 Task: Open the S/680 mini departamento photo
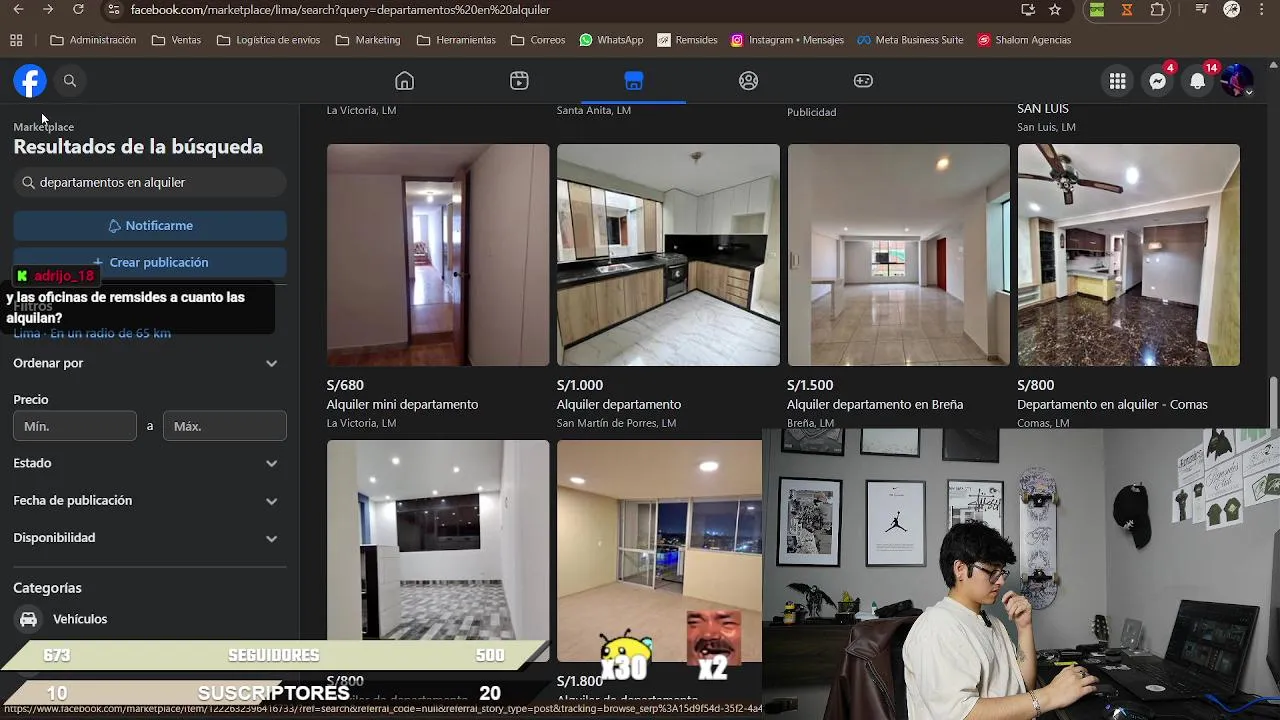tap(438, 255)
